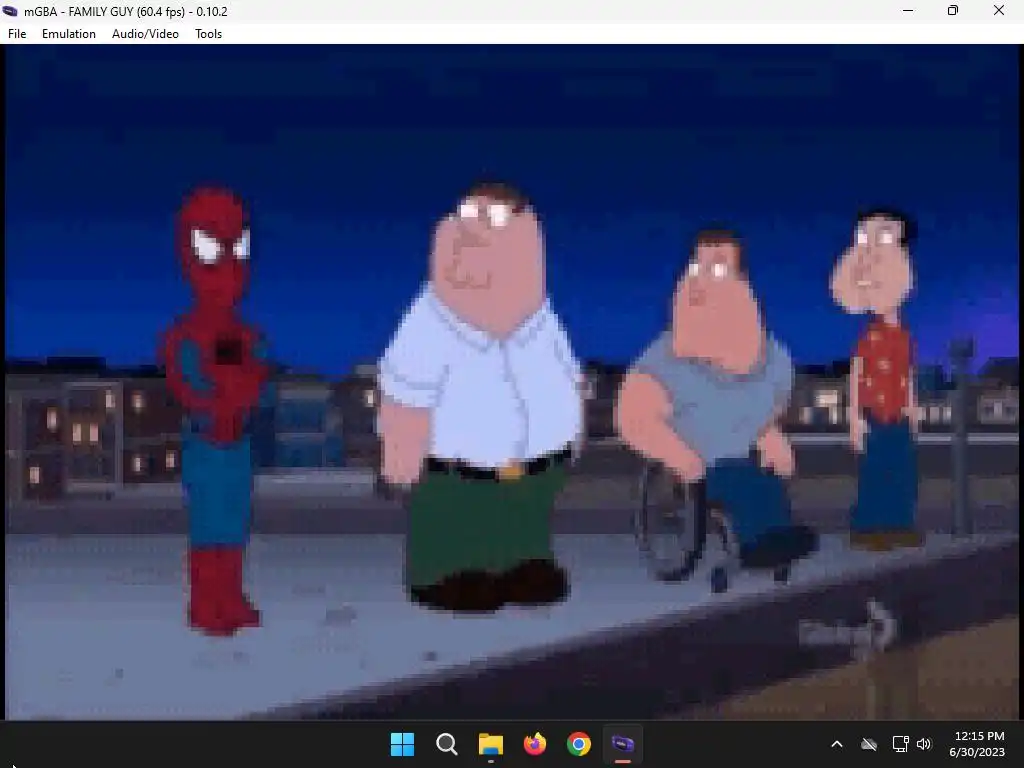The width and height of the screenshot is (1024, 768).
Task: Open the File menu
Action: (17, 34)
